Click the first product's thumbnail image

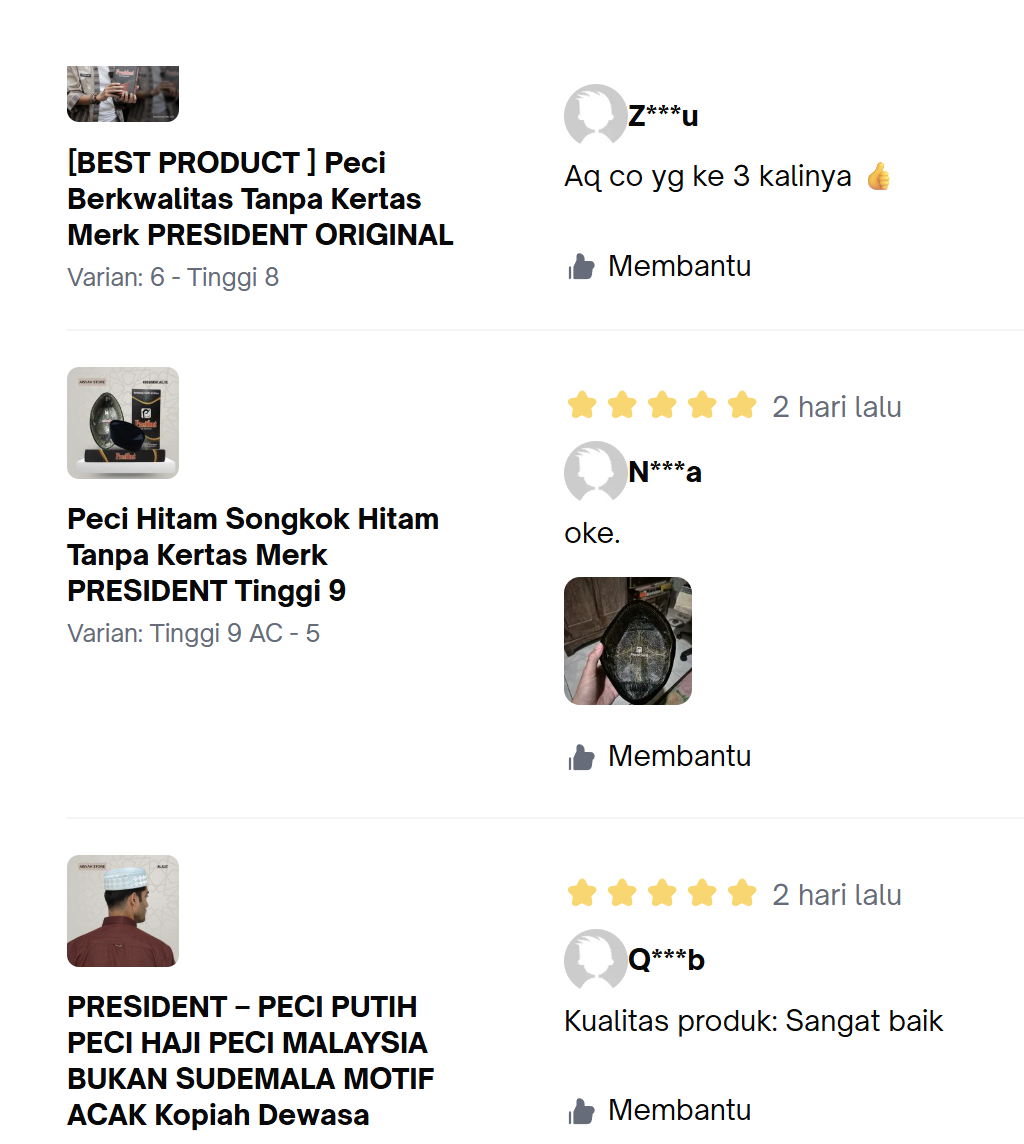coord(122,94)
